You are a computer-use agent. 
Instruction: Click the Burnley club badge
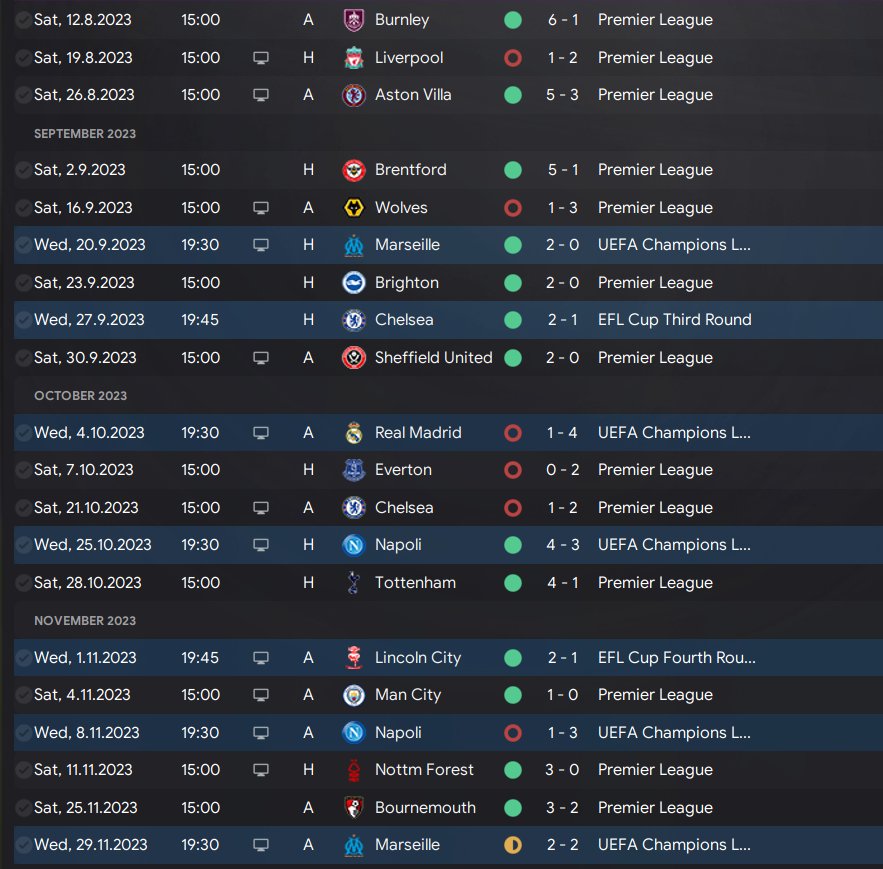354,20
